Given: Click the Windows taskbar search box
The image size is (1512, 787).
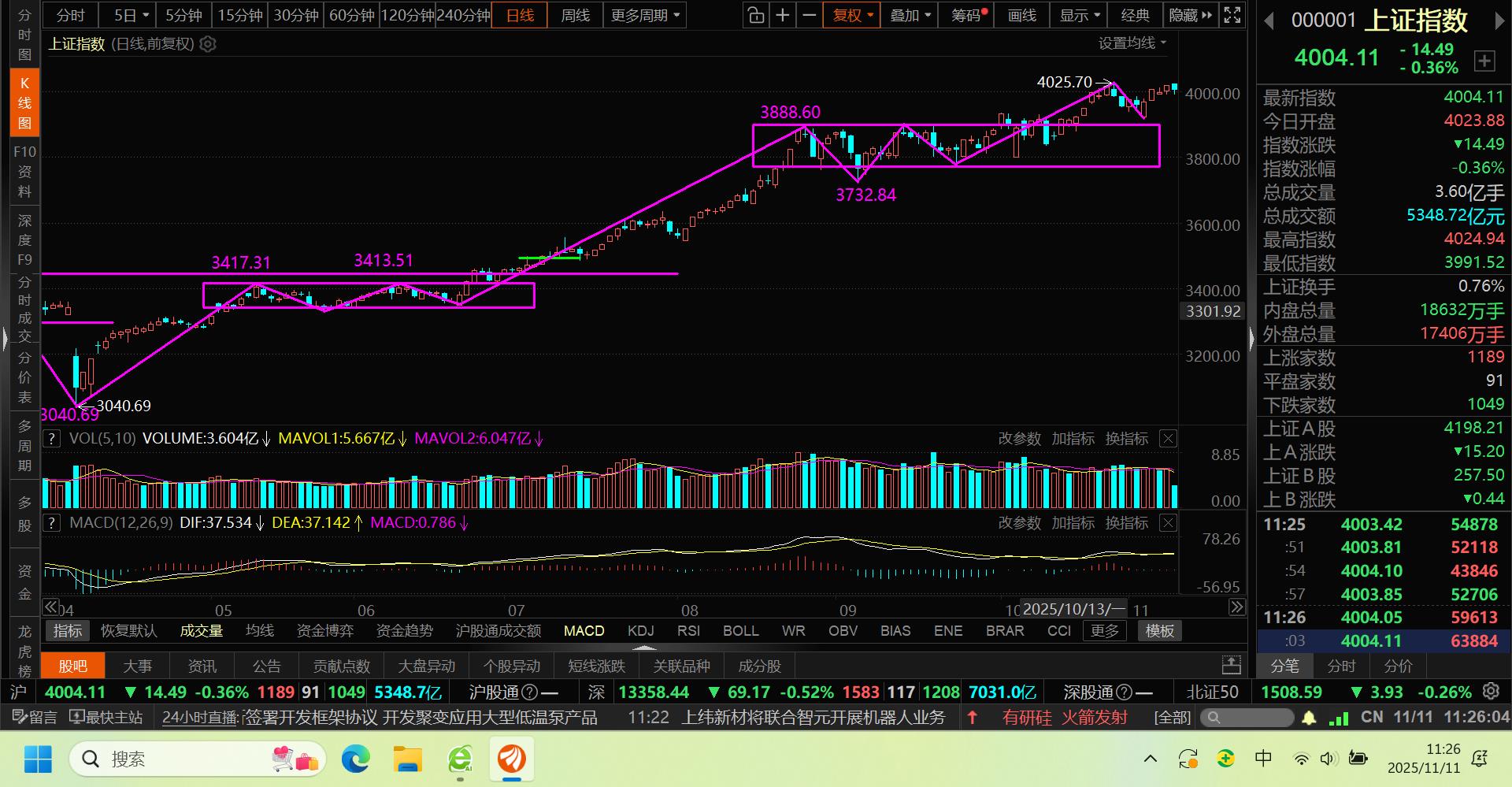Looking at the screenshot, I should point(198,759).
